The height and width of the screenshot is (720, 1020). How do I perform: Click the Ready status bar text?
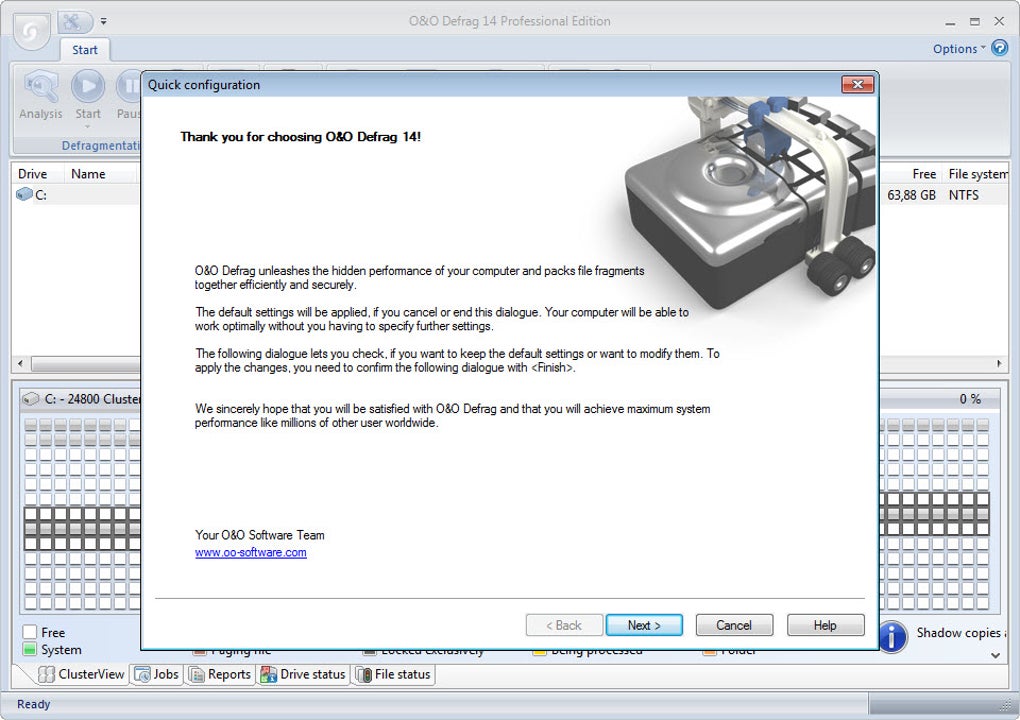coord(33,704)
